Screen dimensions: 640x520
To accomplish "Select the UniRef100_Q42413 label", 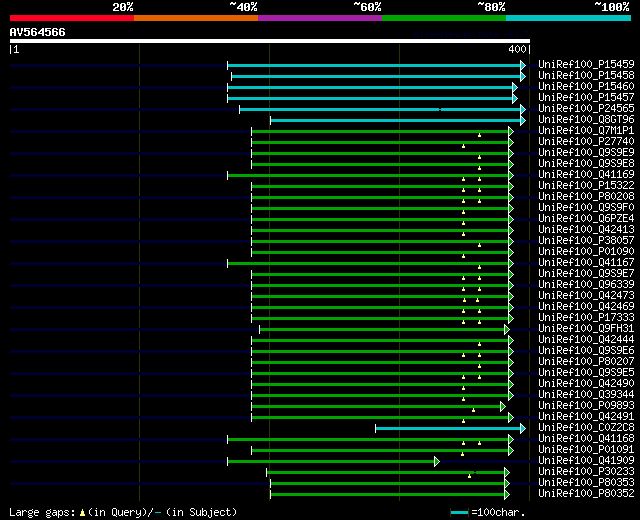I will (x=586, y=229).
